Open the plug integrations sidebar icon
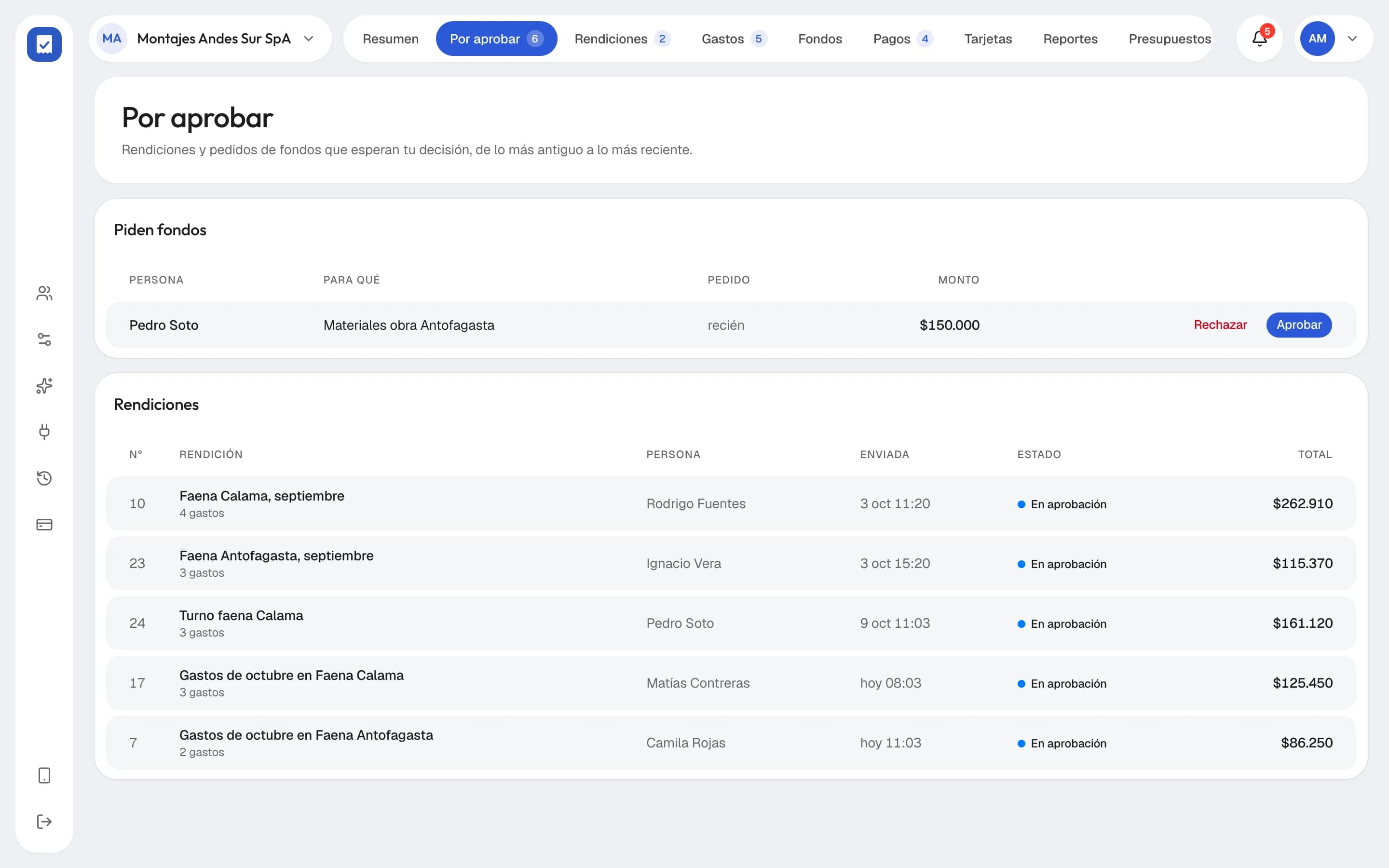The image size is (1389, 868). click(x=44, y=432)
